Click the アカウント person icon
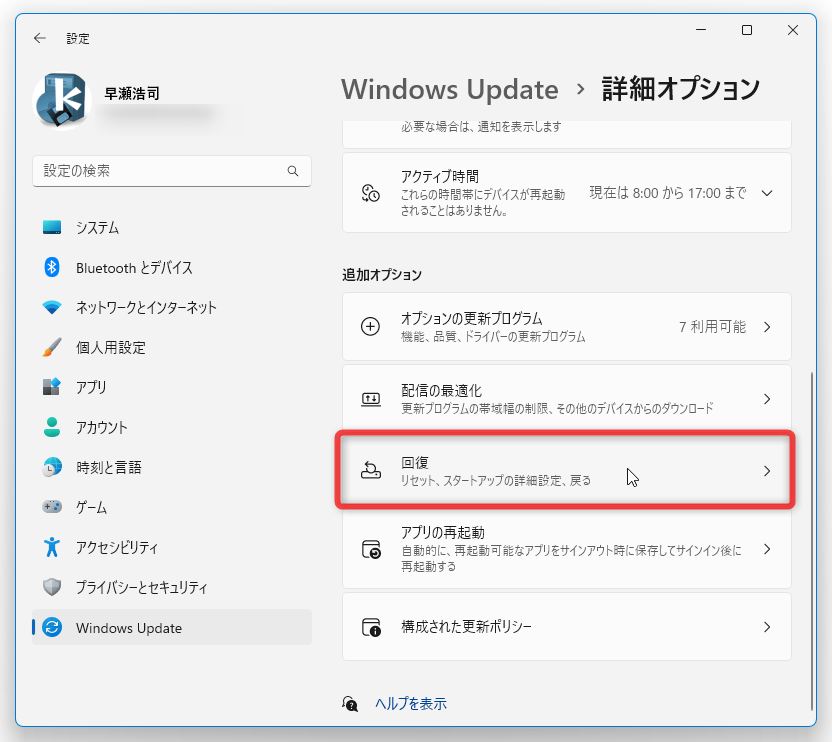Screen dimensions: 832x742 (x=52, y=427)
